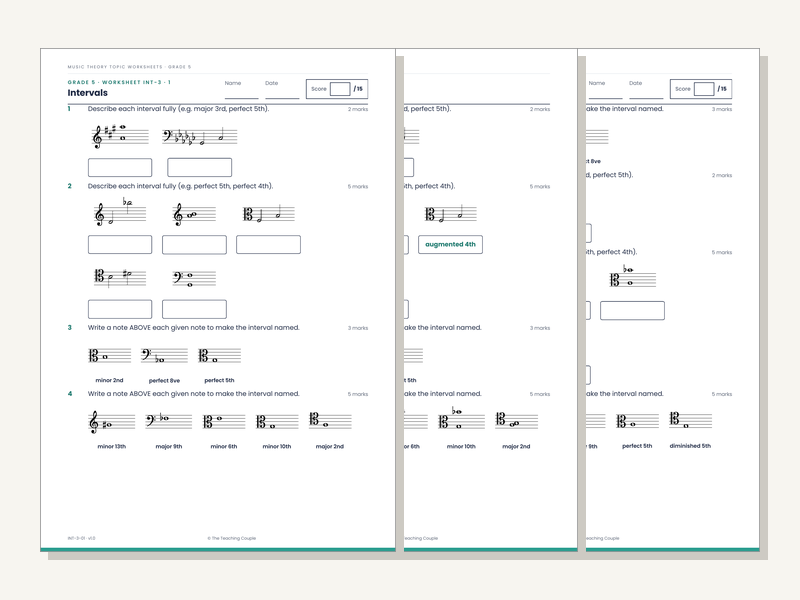The width and height of the screenshot is (800, 600).
Task: Click the treble-clef staff above "minor 13th"
Action: pyautogui.click(x=112, y=422)
